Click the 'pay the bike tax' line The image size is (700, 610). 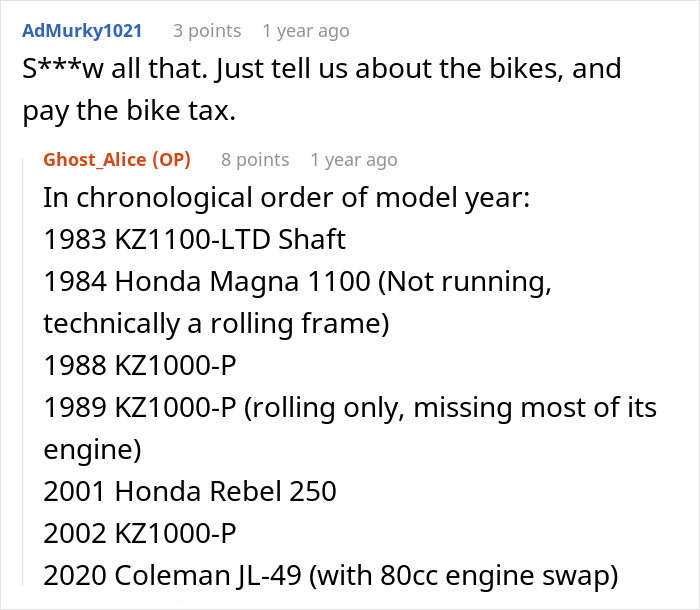[x=129, y=111]
